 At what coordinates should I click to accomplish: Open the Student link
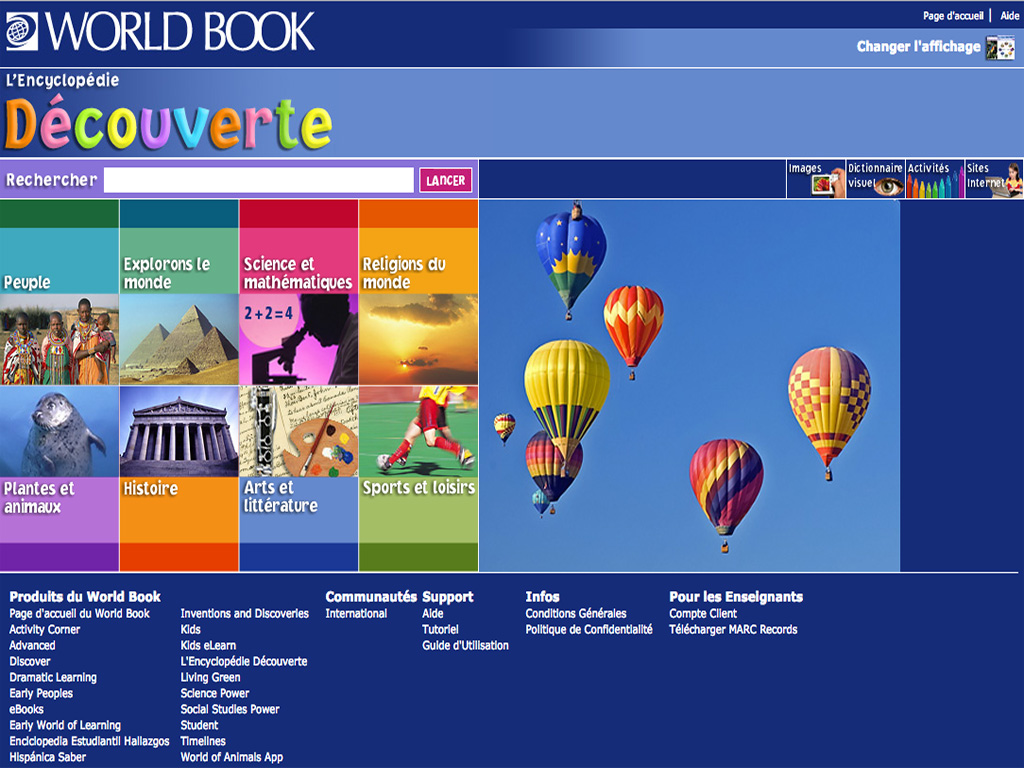click(x=199, y=725)
